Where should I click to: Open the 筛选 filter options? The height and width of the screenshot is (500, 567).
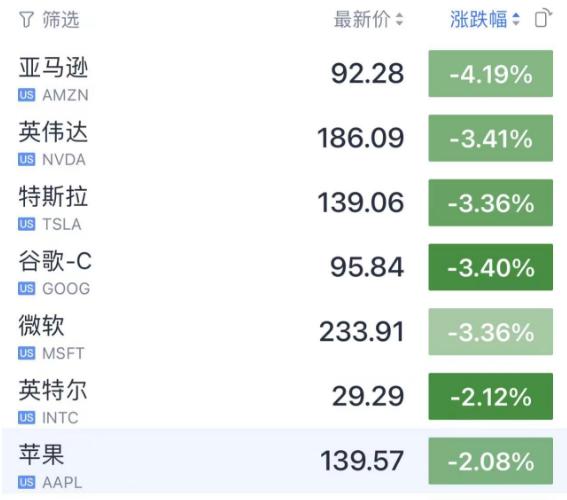pyautogui.click(x=49, y=19)
